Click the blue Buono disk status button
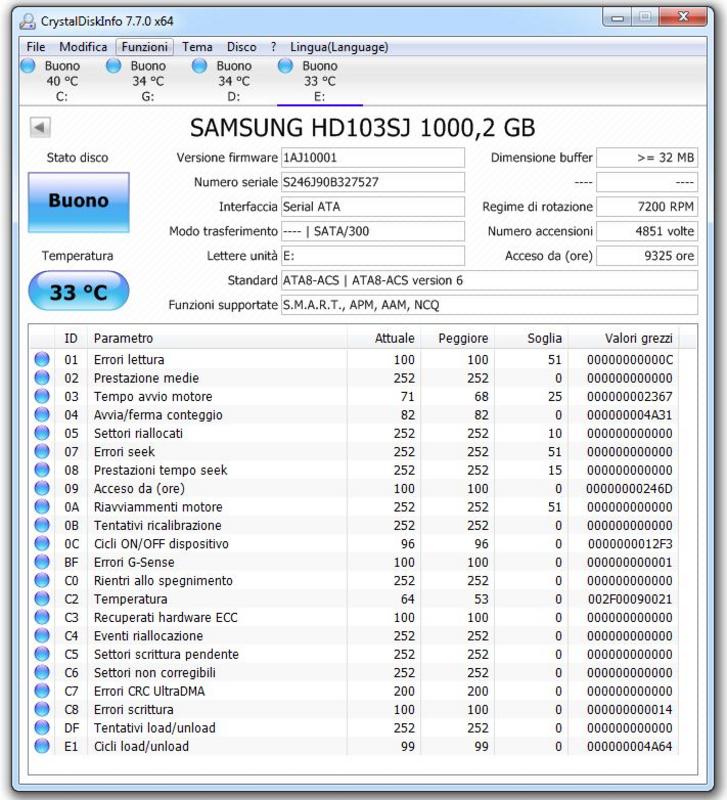 click(79, 202)
